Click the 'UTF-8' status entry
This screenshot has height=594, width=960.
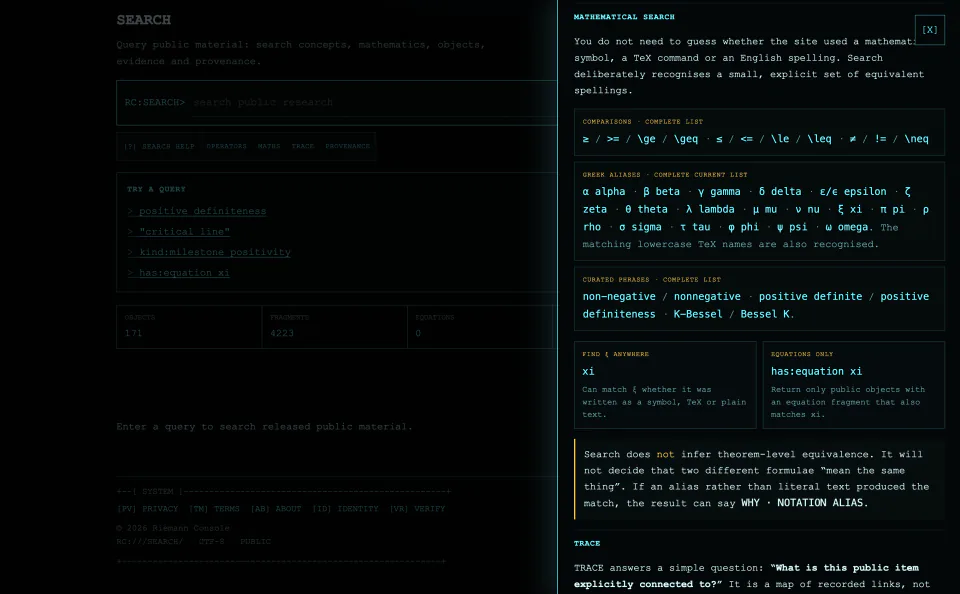point(211,541)
